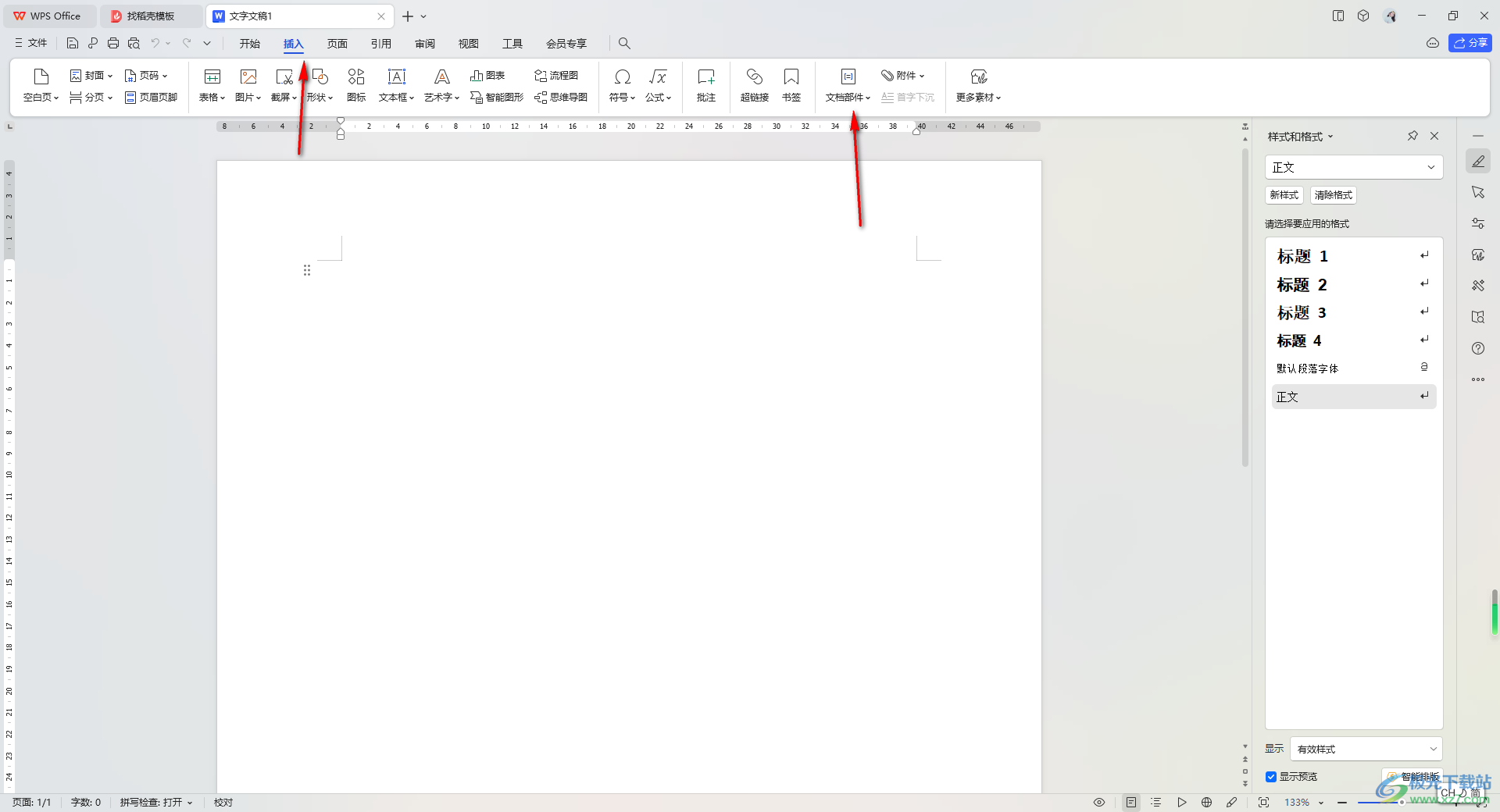Open the Screenshot tool icon
Viewport: 1500px width, 812px height.
284,77
